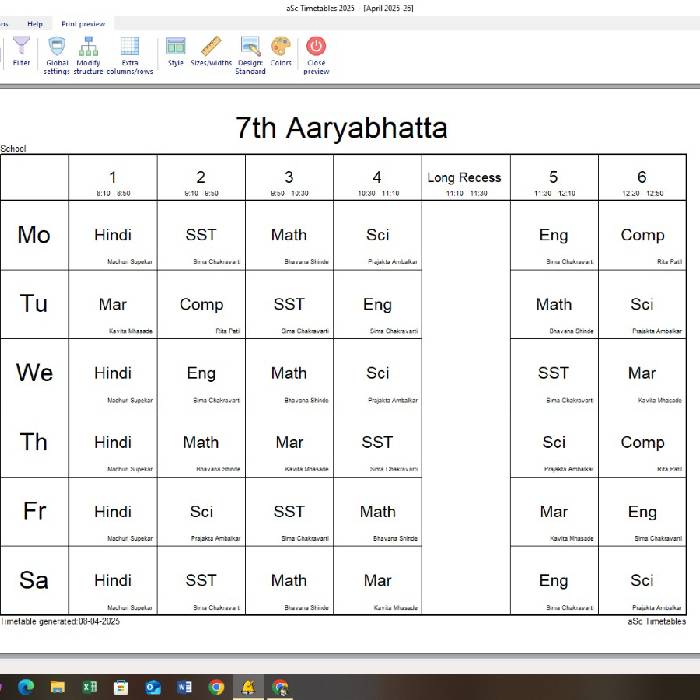Select the period 1 column header
Screen dimensions: 700x700
coord(112,178)
